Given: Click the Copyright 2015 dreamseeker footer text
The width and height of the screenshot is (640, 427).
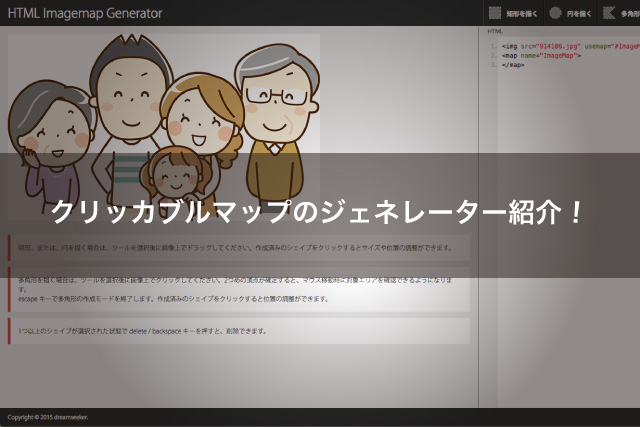Looking at the screenshot, I should pos(48,417).
